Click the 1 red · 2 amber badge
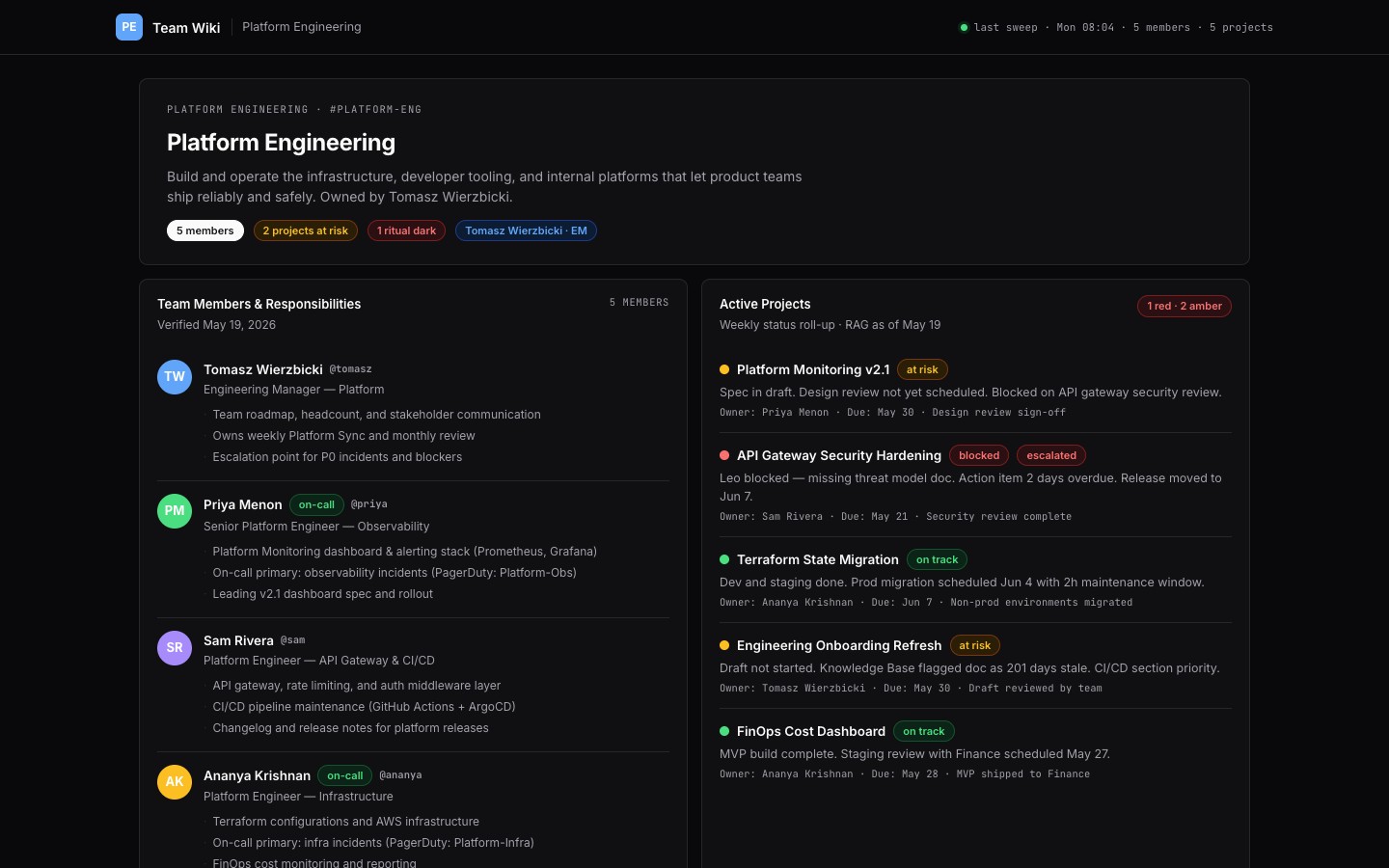The height and width of the screenshot is (868, 1389). coord(1185,306)
